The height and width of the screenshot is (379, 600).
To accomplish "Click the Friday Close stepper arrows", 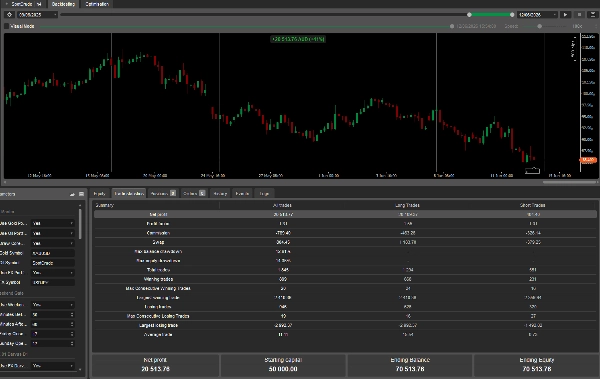I will point(72,334).
